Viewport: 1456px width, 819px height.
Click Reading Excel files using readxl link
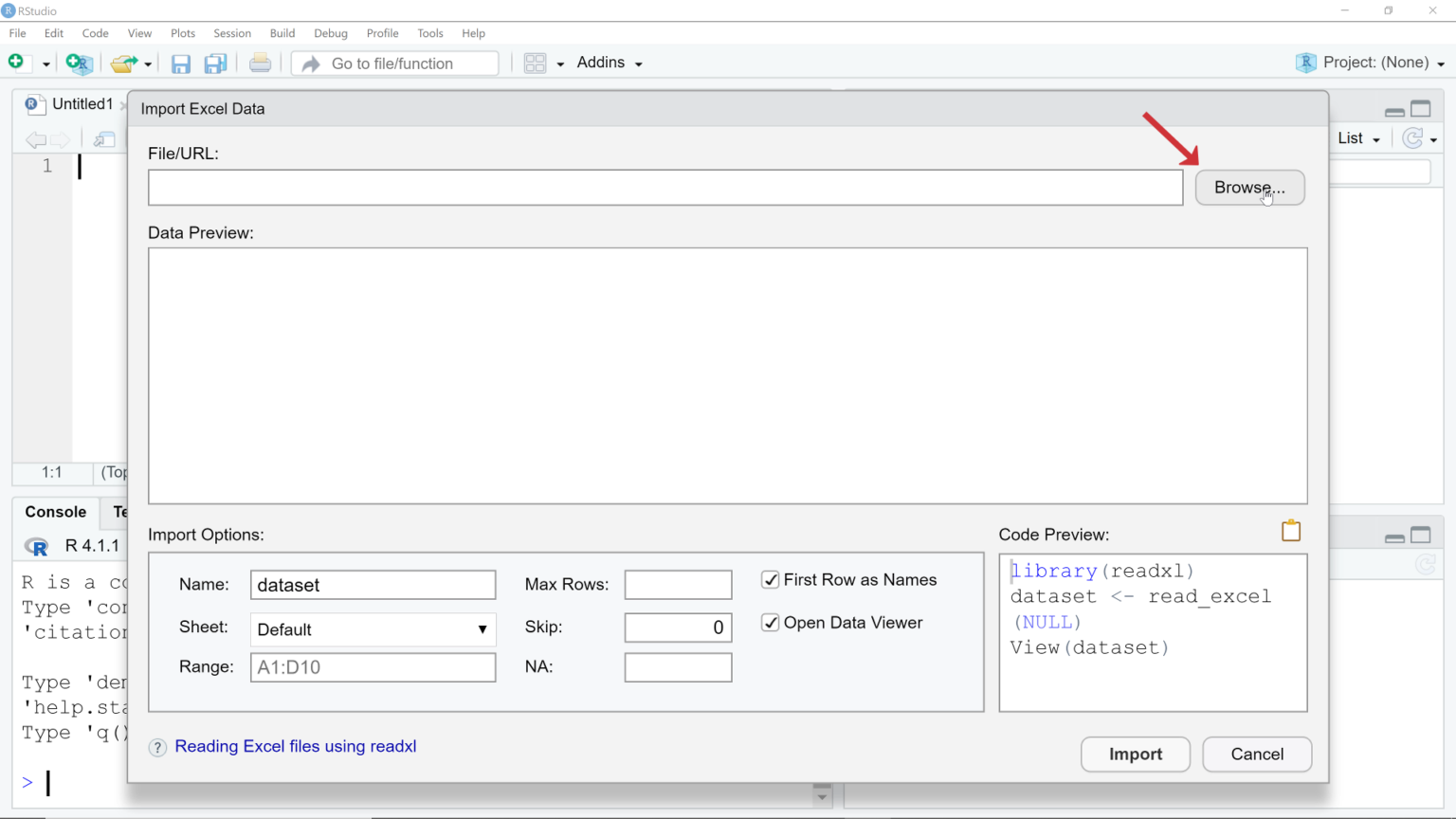296,747
